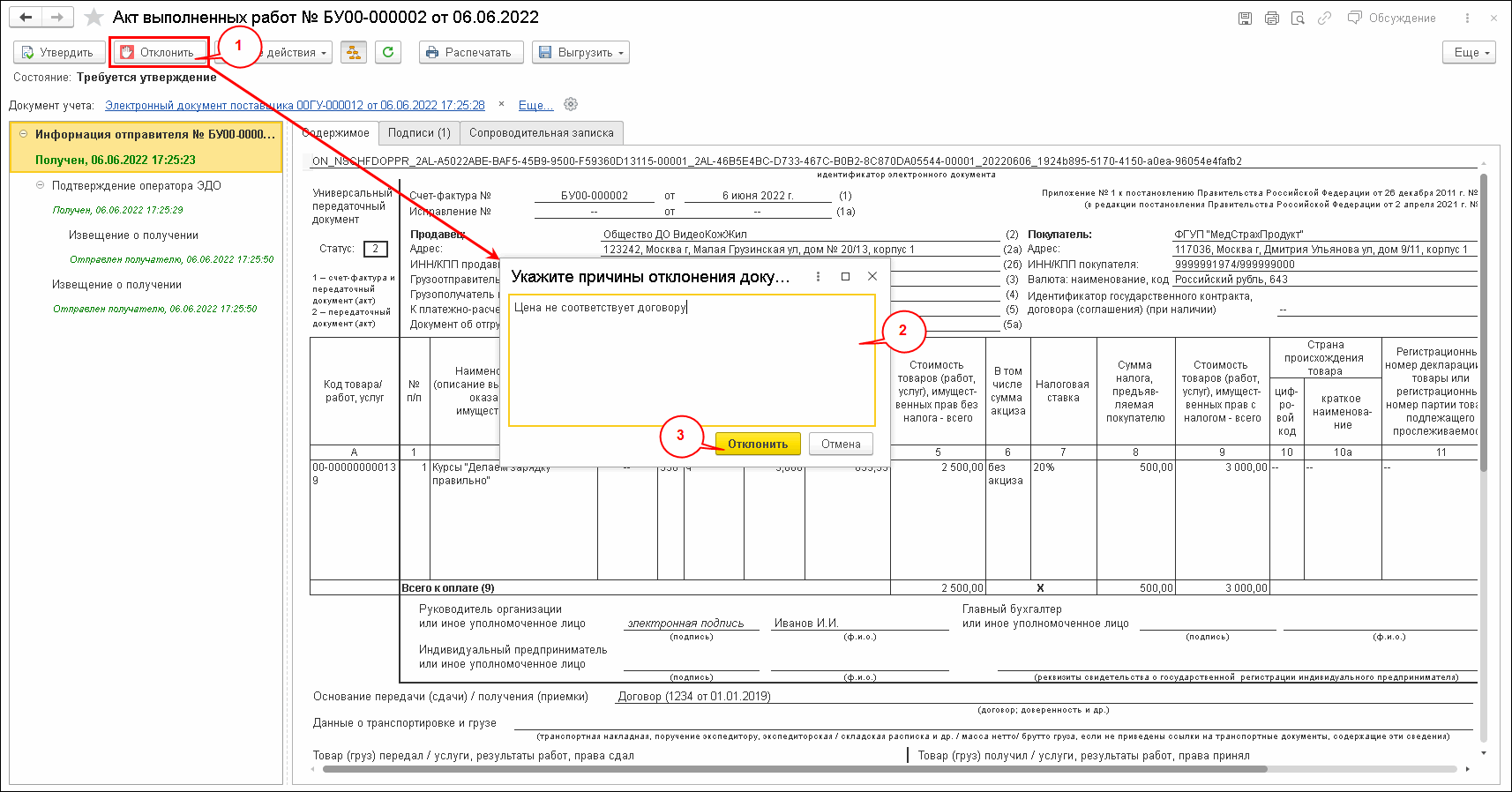Click seller name Общество ДО ВидеоКожЖил
Screen dimensions: 1512x792
(675, 235)
